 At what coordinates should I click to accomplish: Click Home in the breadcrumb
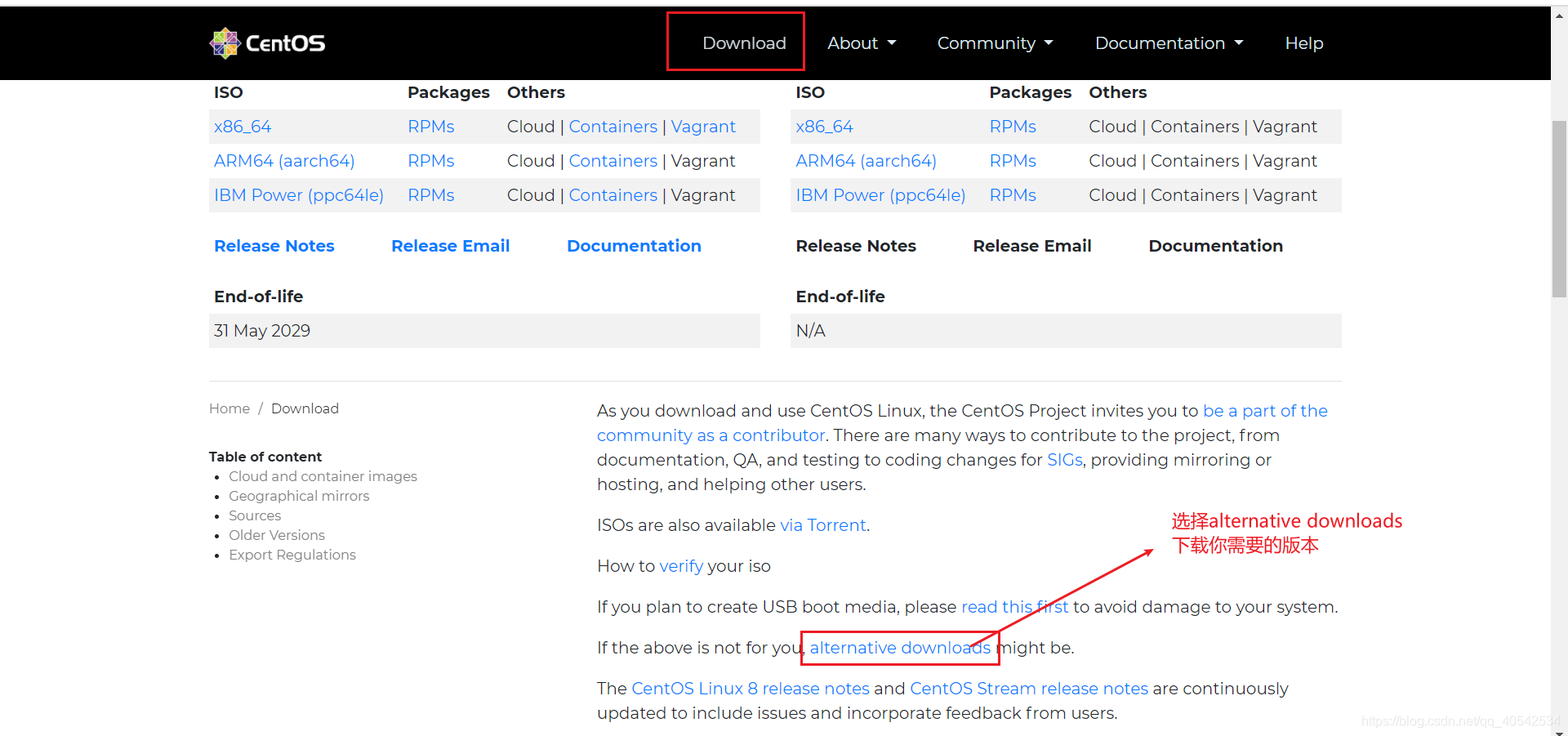coord(229,408)
